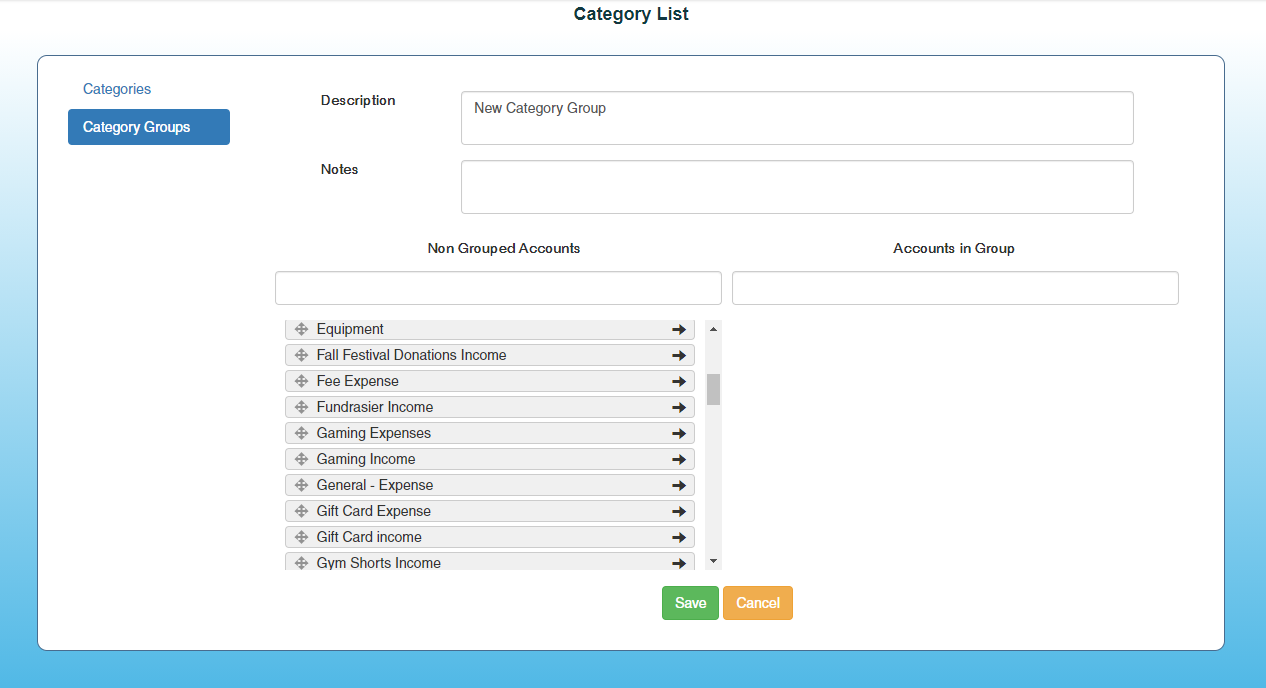Viewport: 1266px width, 688px height.
Task: Click the arrow icon next to Equipment
Action: tap(678, 329)
